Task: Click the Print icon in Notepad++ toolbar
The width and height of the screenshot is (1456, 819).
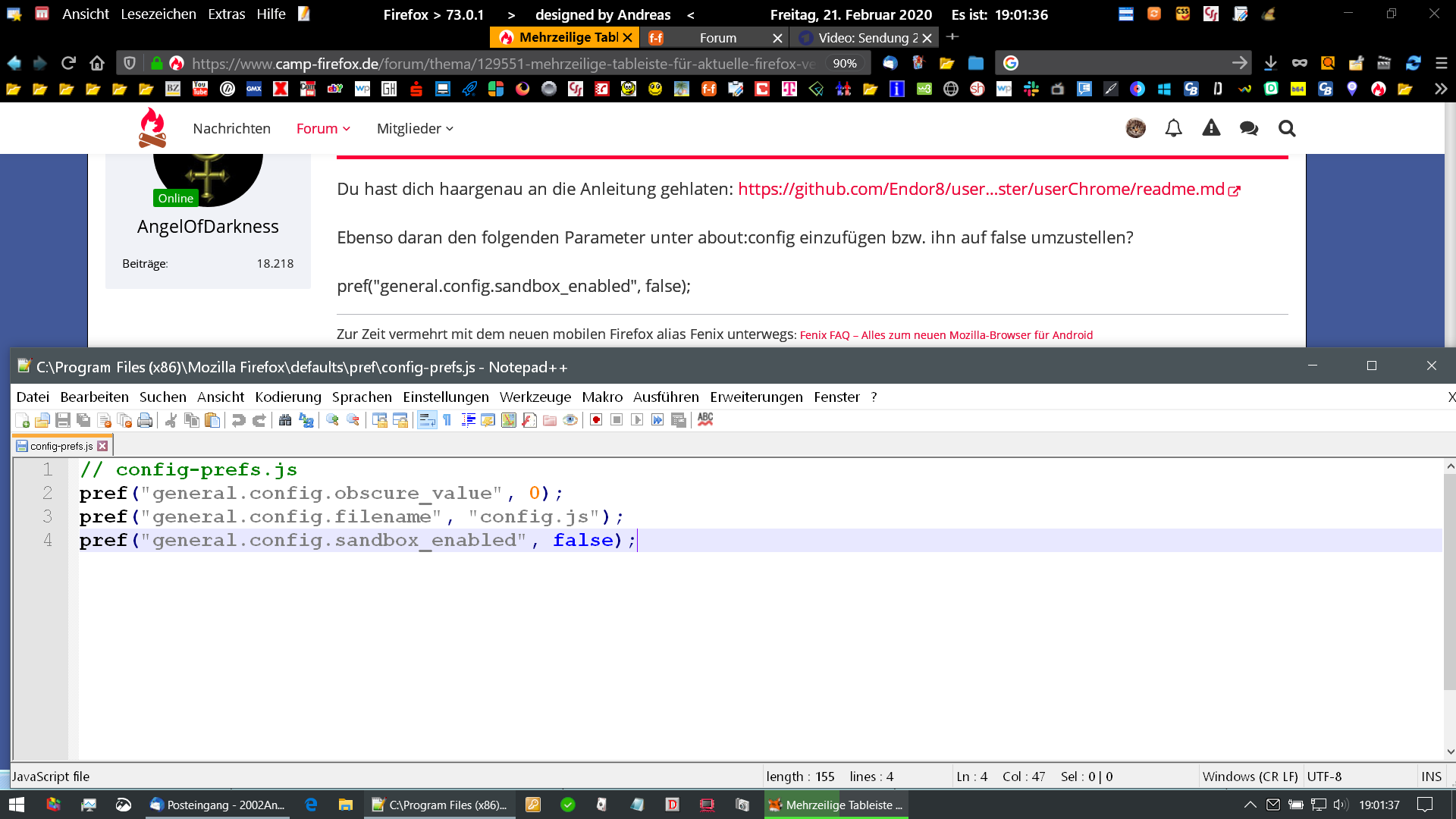Action: pyautogui.click(x=145, y=420)
